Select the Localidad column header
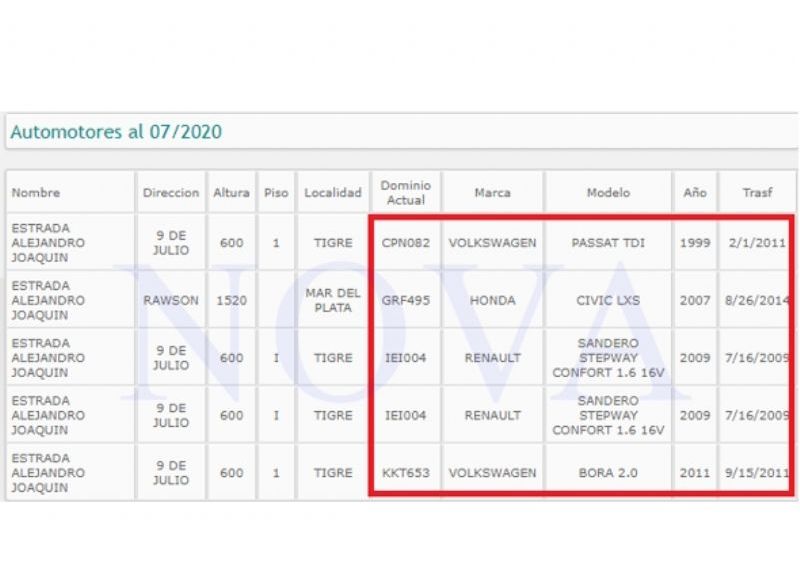The width and height of the screenshot is (800, 579). (x=333, y=193)
